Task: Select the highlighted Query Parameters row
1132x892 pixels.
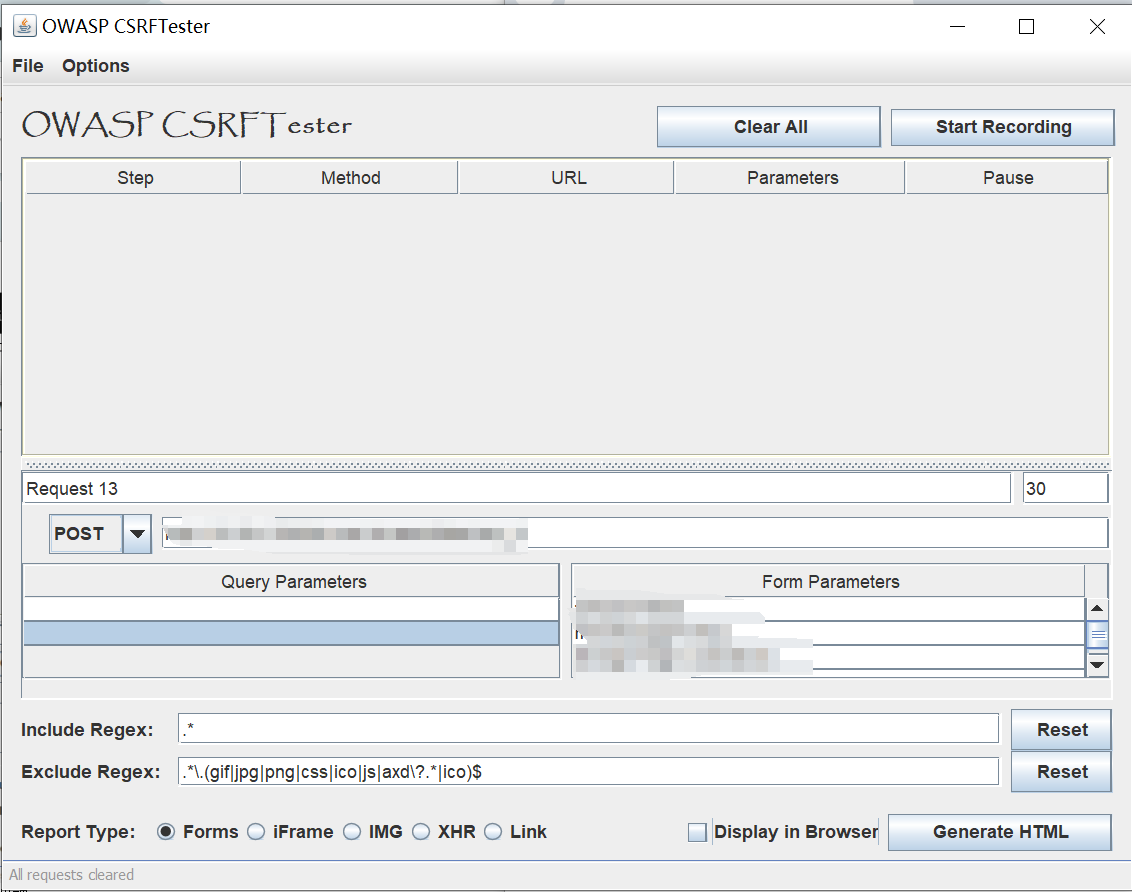Action: click(x=292, y=633)
